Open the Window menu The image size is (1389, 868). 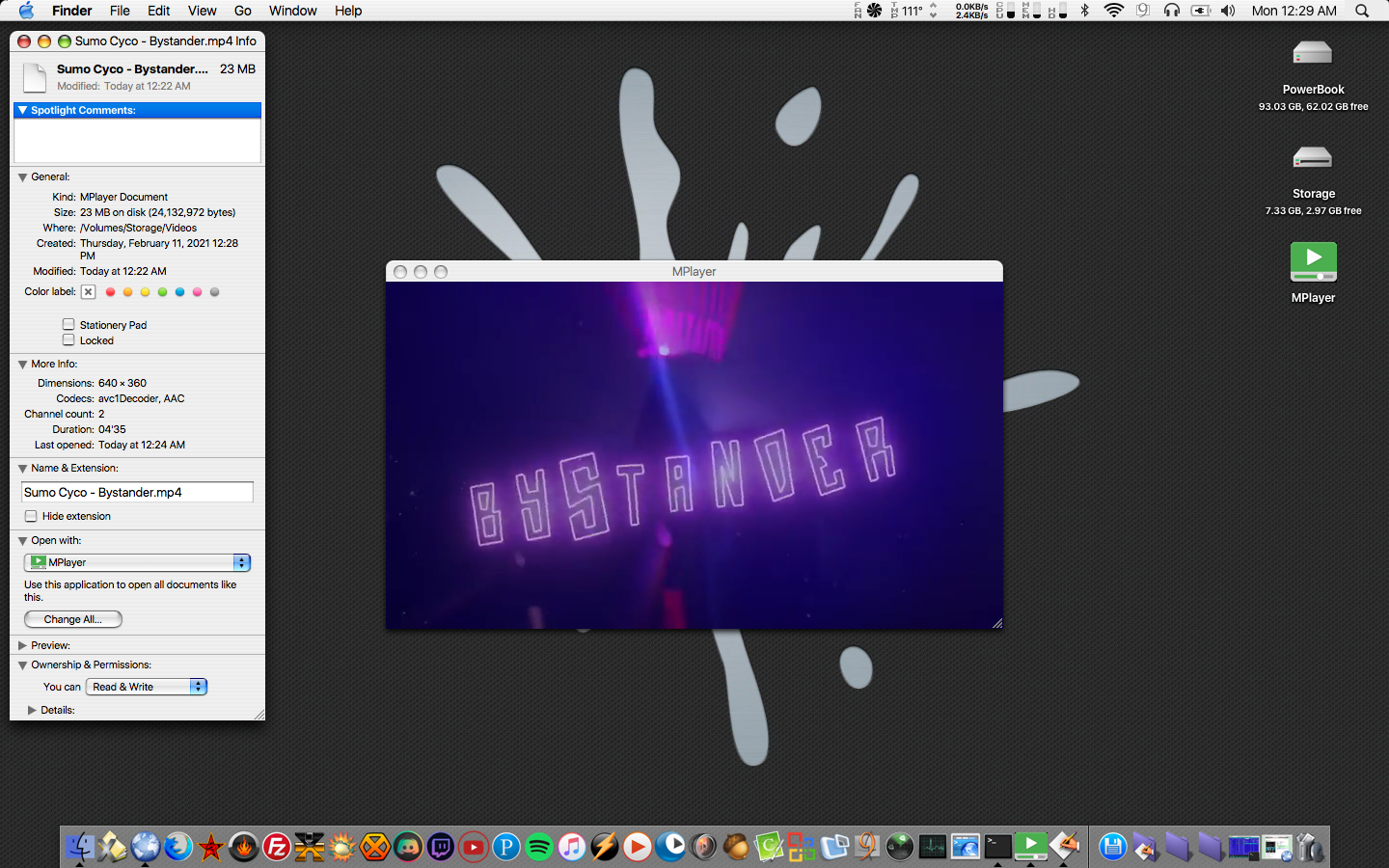(292, 11)
